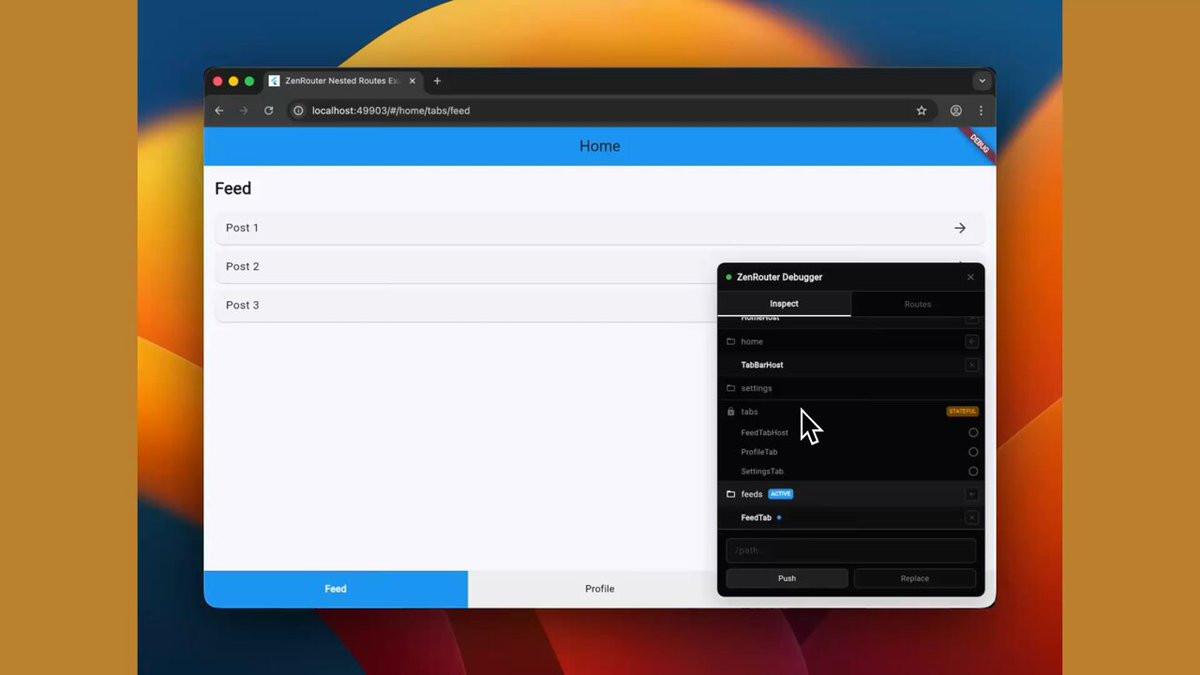1200x675 pixels.
Task: Click the X icon on TabBarHost row
Action: [972, 365]
